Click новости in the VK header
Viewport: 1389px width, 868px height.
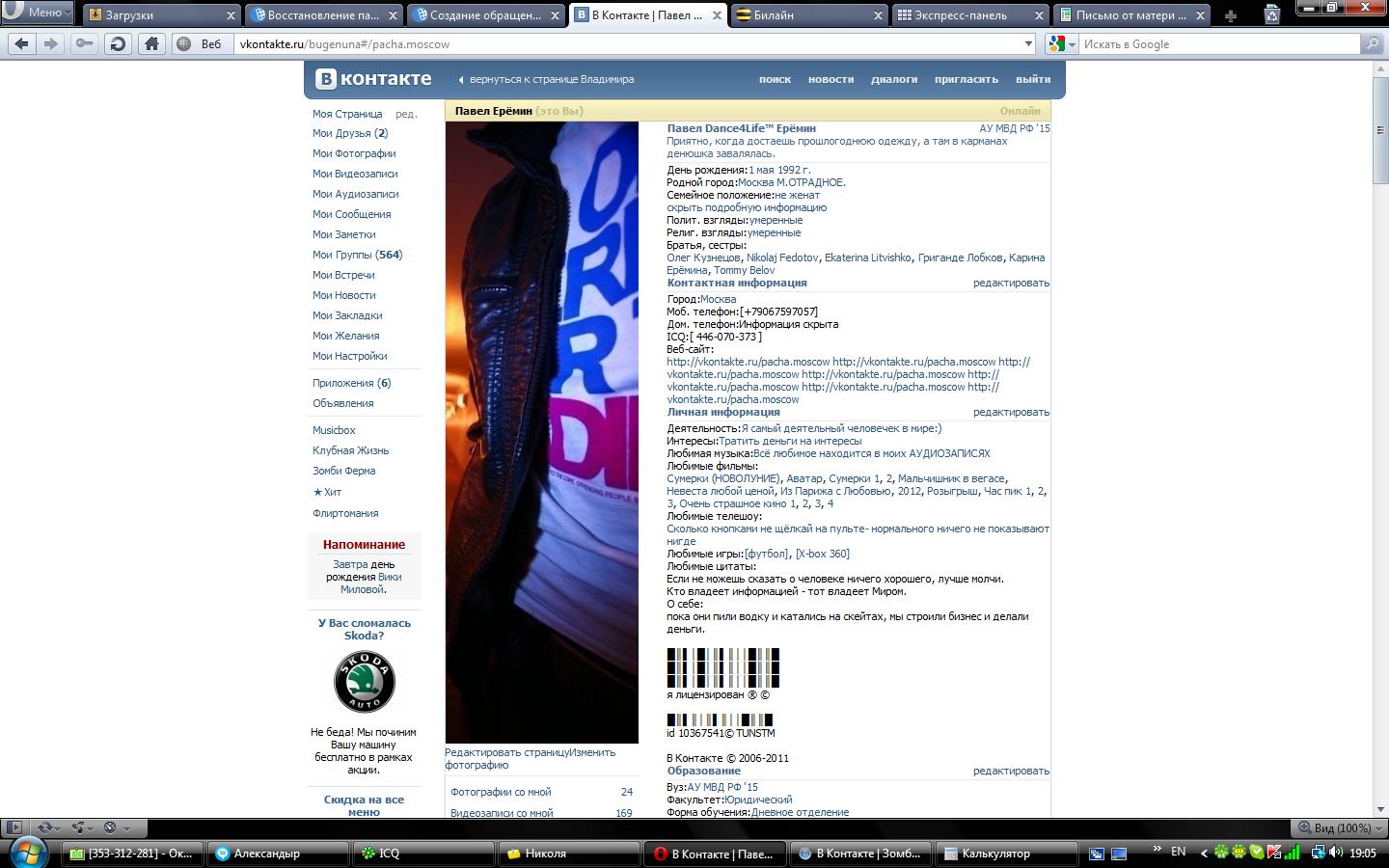click(x=831, y=79)
